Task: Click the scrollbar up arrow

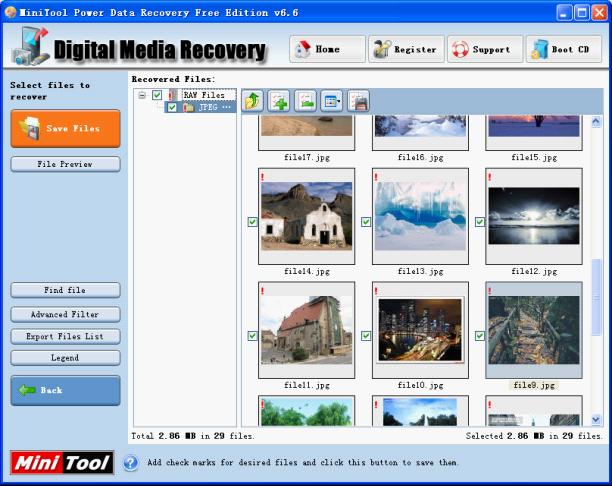Action: [x=596, y=122]
